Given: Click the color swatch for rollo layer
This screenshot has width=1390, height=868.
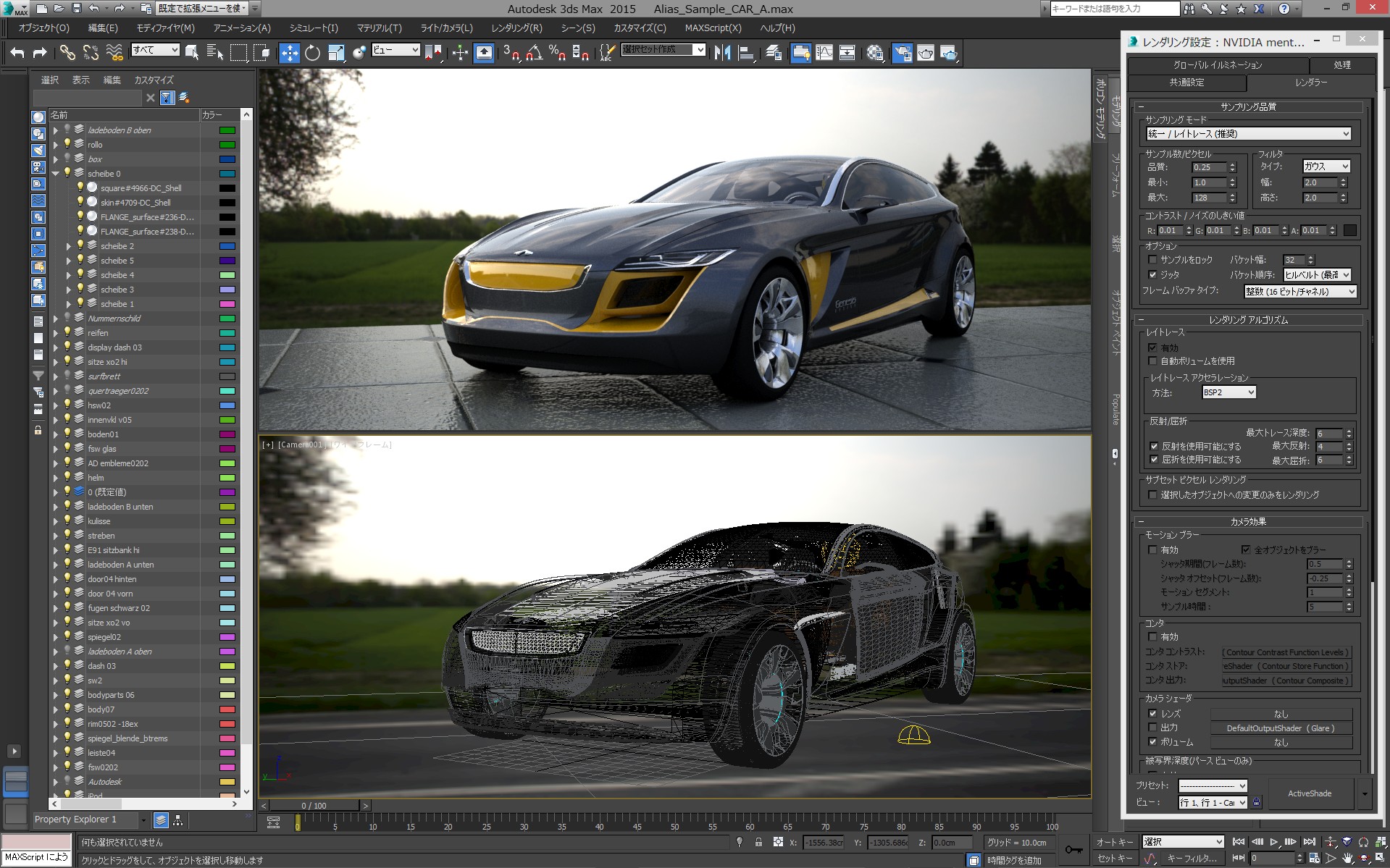Looking at the screenshot, I should point(227,145).
